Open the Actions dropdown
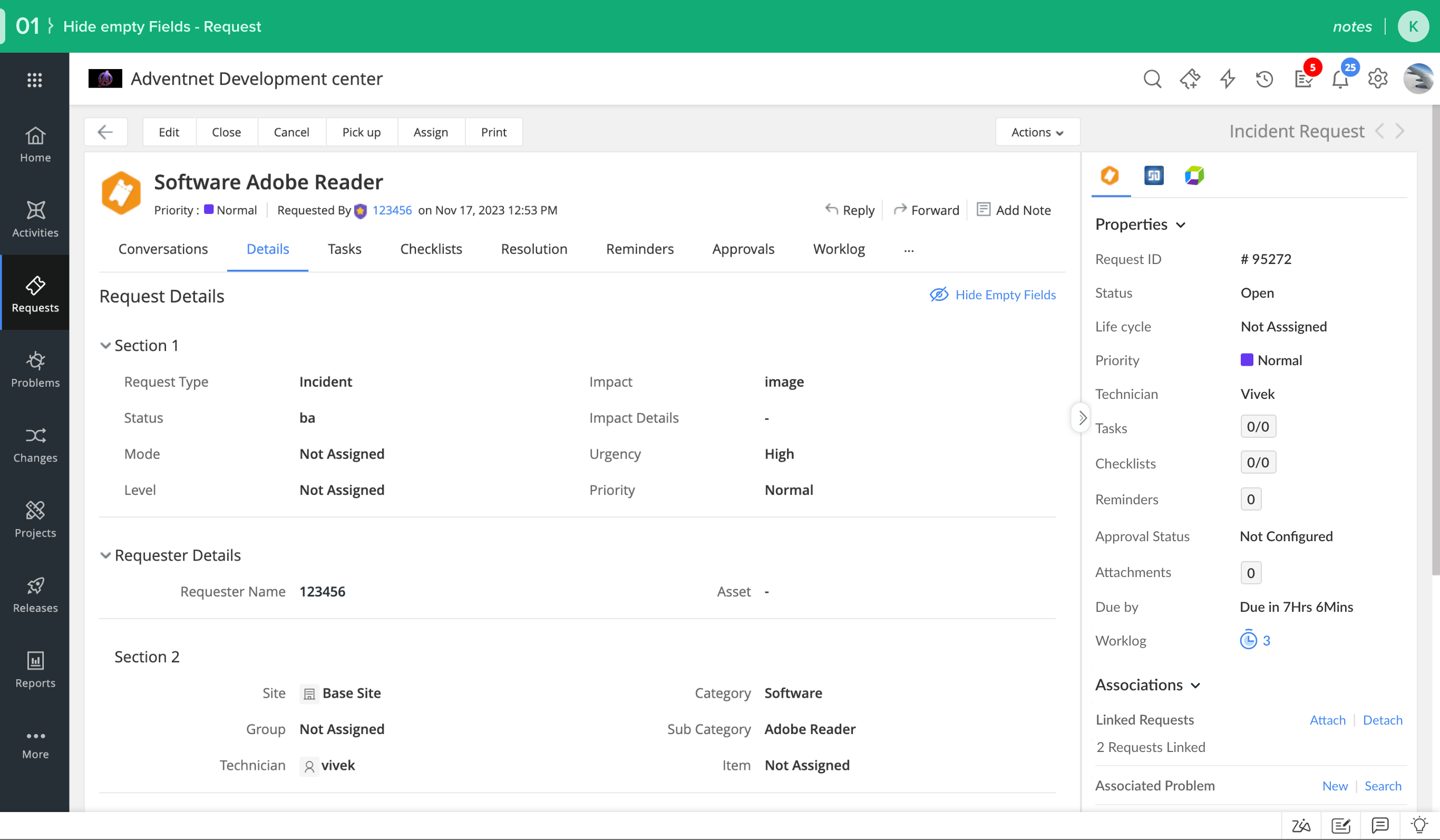This screenshot has height=840, width=1440. click(1037, 132)
